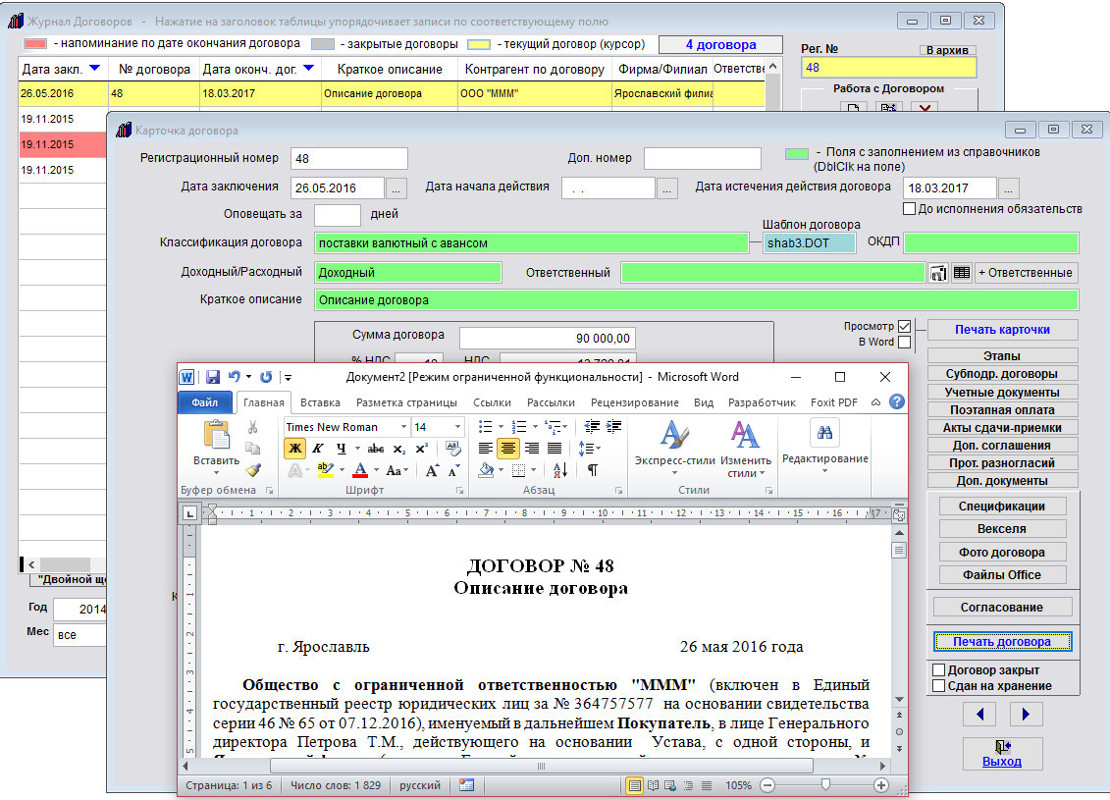Go to next contract with right arrow
This screenshot has width=1110, height=800.
1026,714
